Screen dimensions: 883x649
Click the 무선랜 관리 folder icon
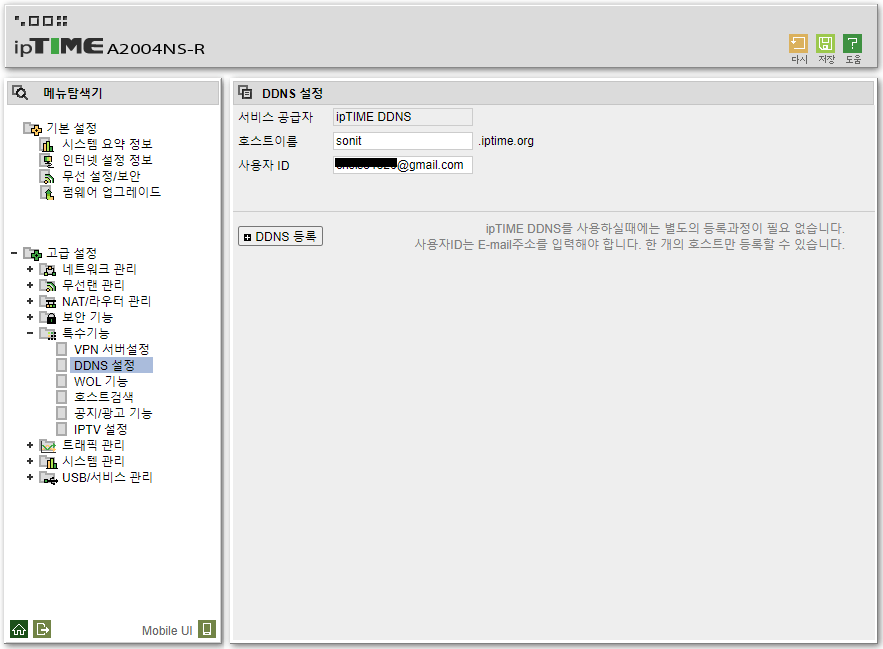pyautogui.click(x=48, y=286)
